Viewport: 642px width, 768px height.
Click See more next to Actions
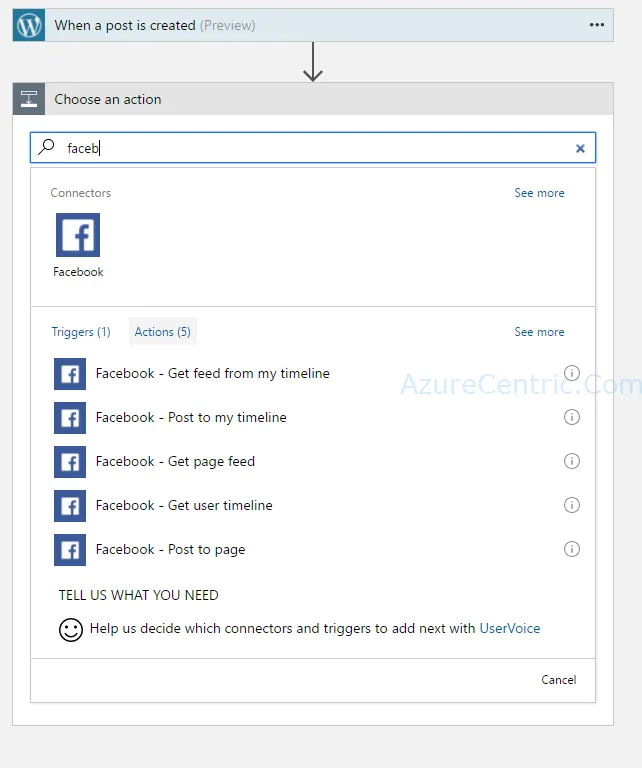[539, 332]
